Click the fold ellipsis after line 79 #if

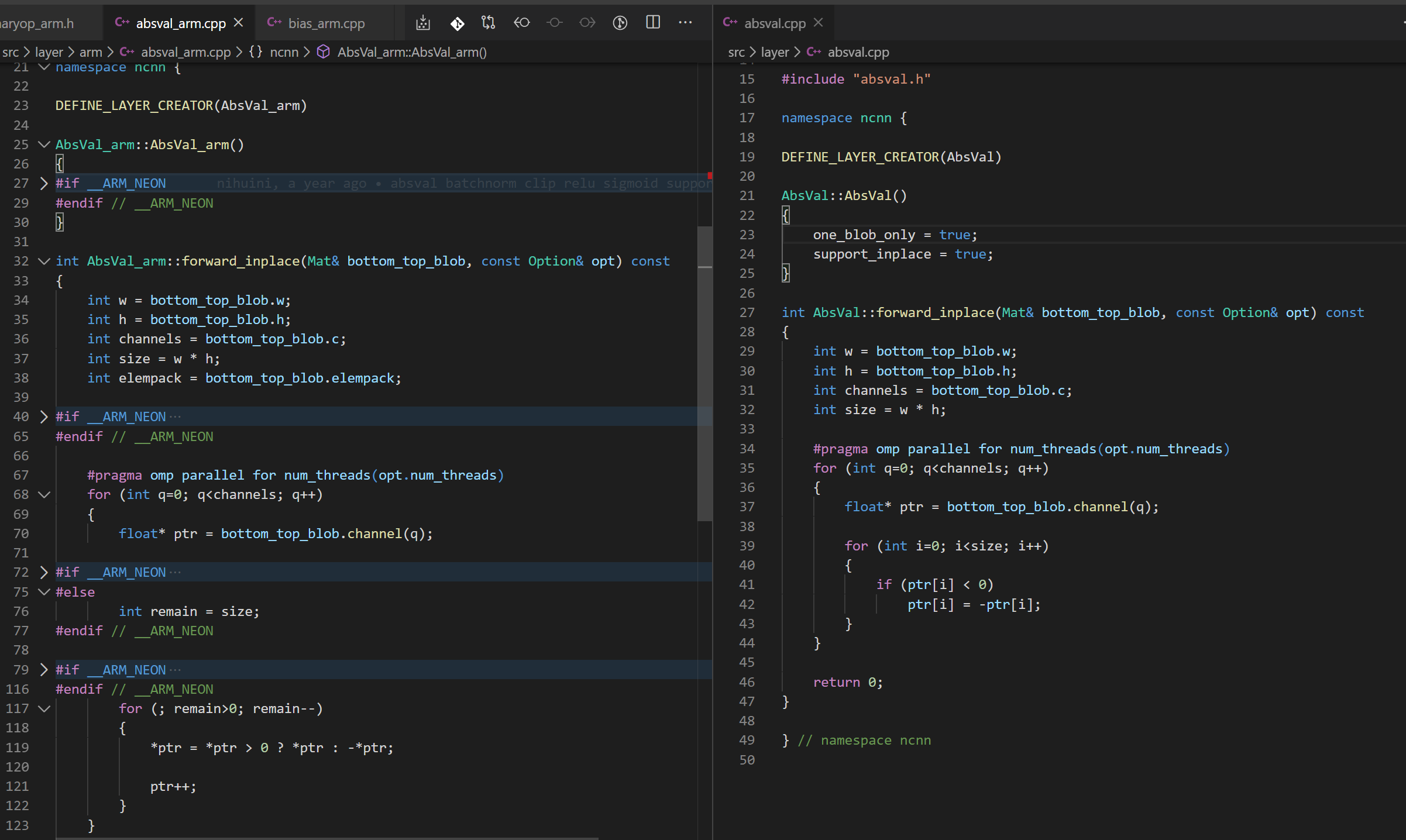175,669
